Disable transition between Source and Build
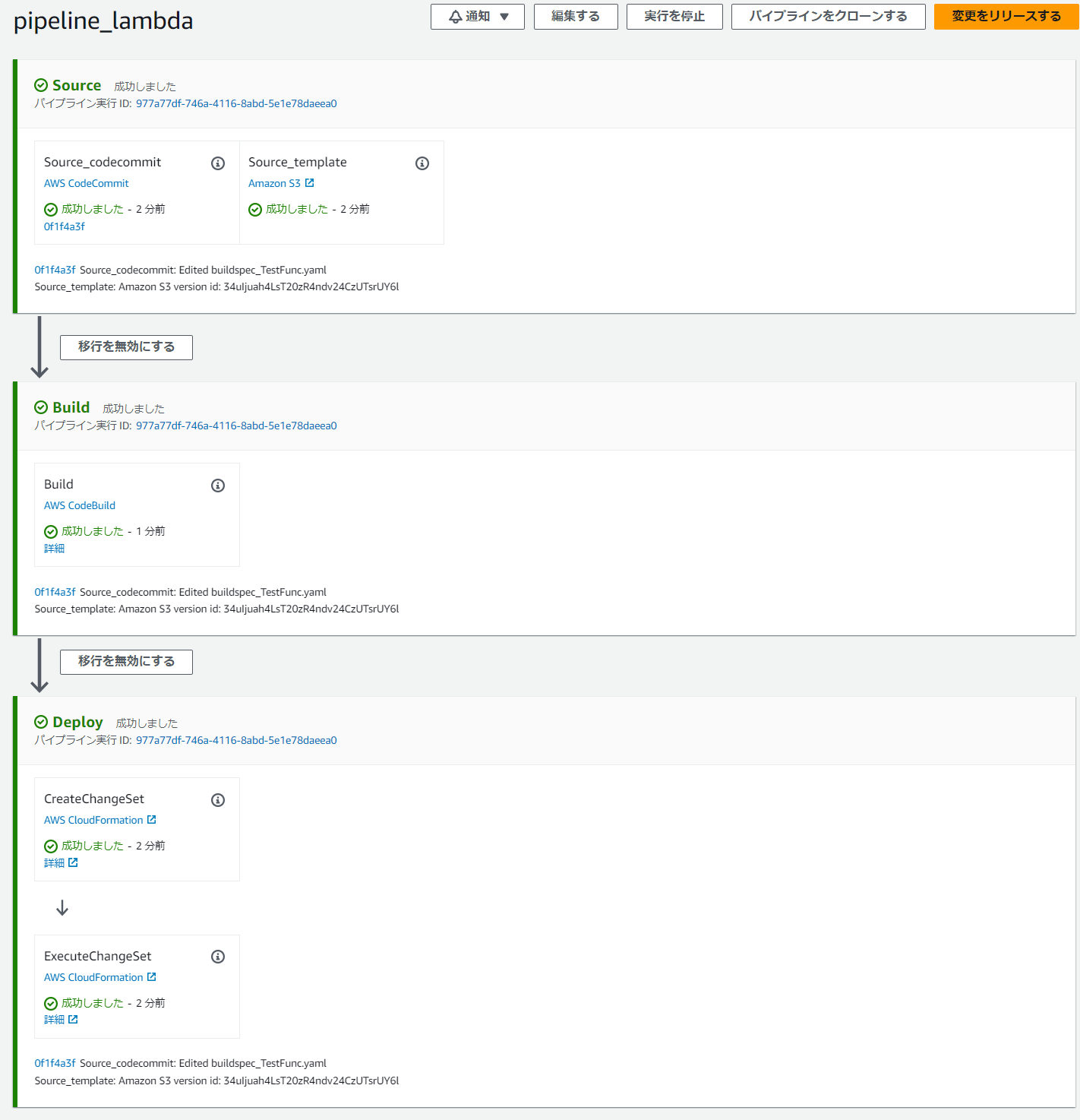Viewport: 1080px width, 1120px height. click(126, 347)
